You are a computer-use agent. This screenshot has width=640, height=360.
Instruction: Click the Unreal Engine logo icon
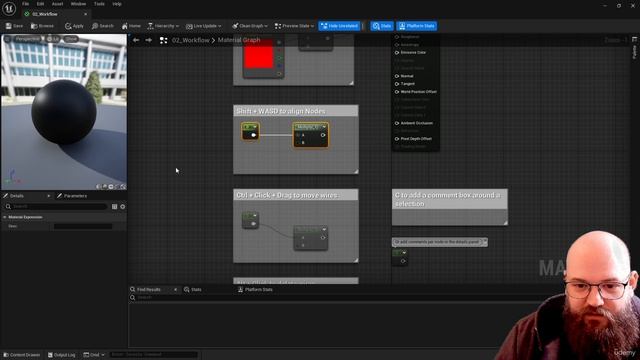pos(9,8)
